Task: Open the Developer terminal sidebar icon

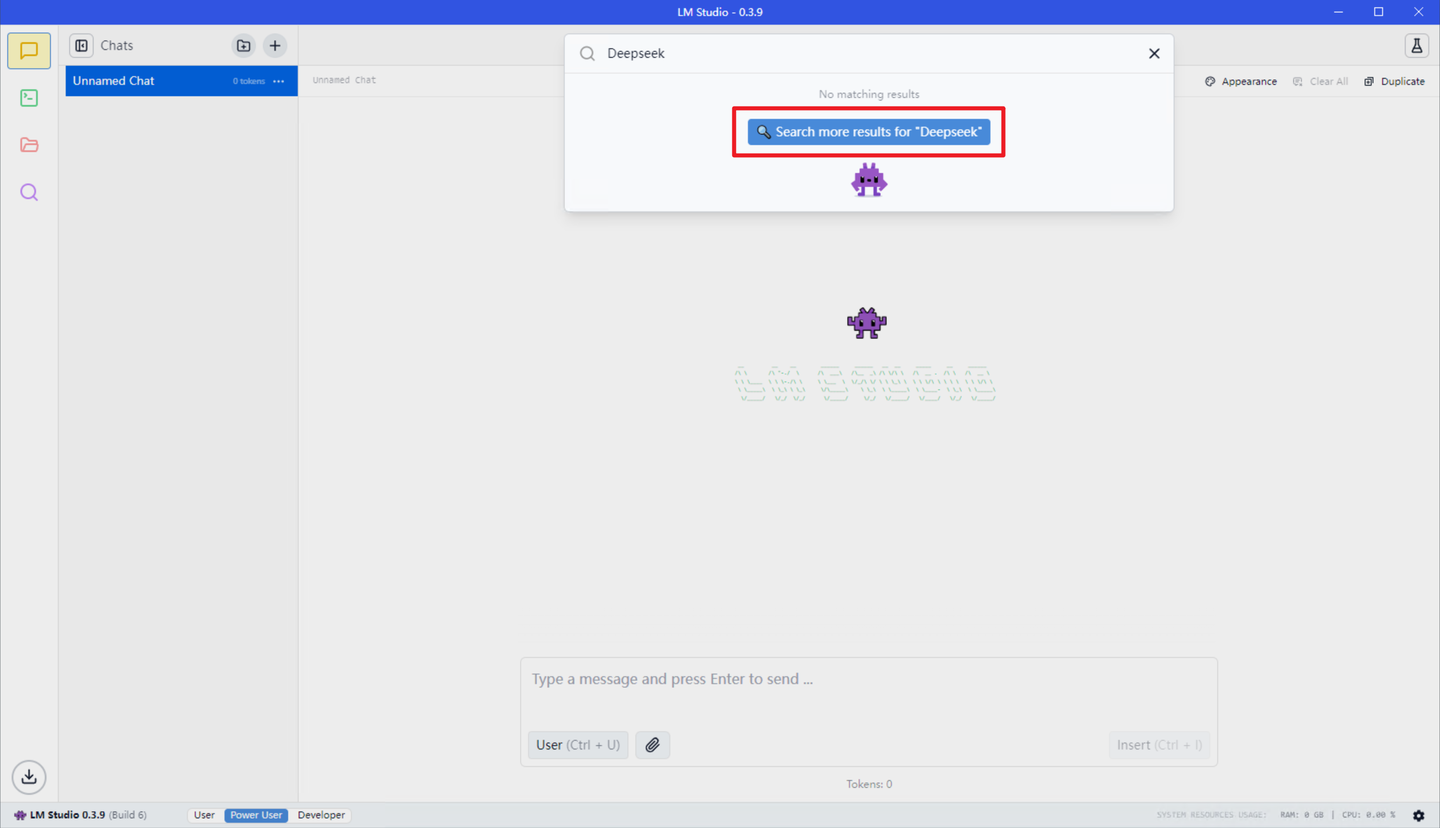Action: coord(29,98)
